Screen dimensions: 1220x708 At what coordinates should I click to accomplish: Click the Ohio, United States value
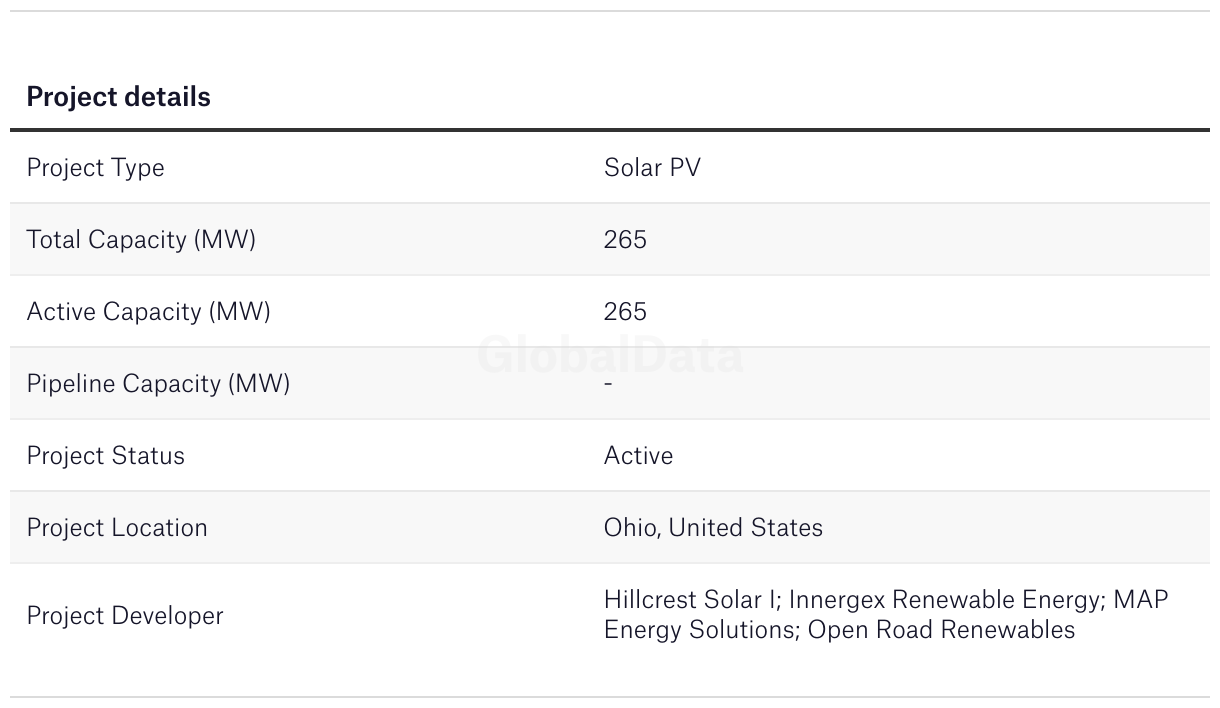[713, 527]
